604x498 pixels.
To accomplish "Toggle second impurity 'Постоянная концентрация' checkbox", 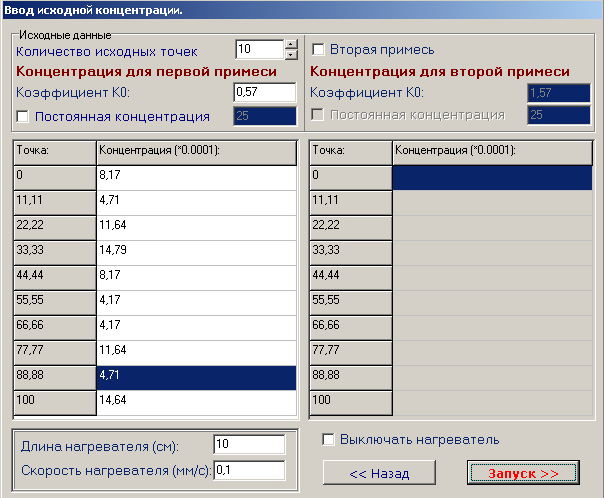I will click(x=317, y=114).
